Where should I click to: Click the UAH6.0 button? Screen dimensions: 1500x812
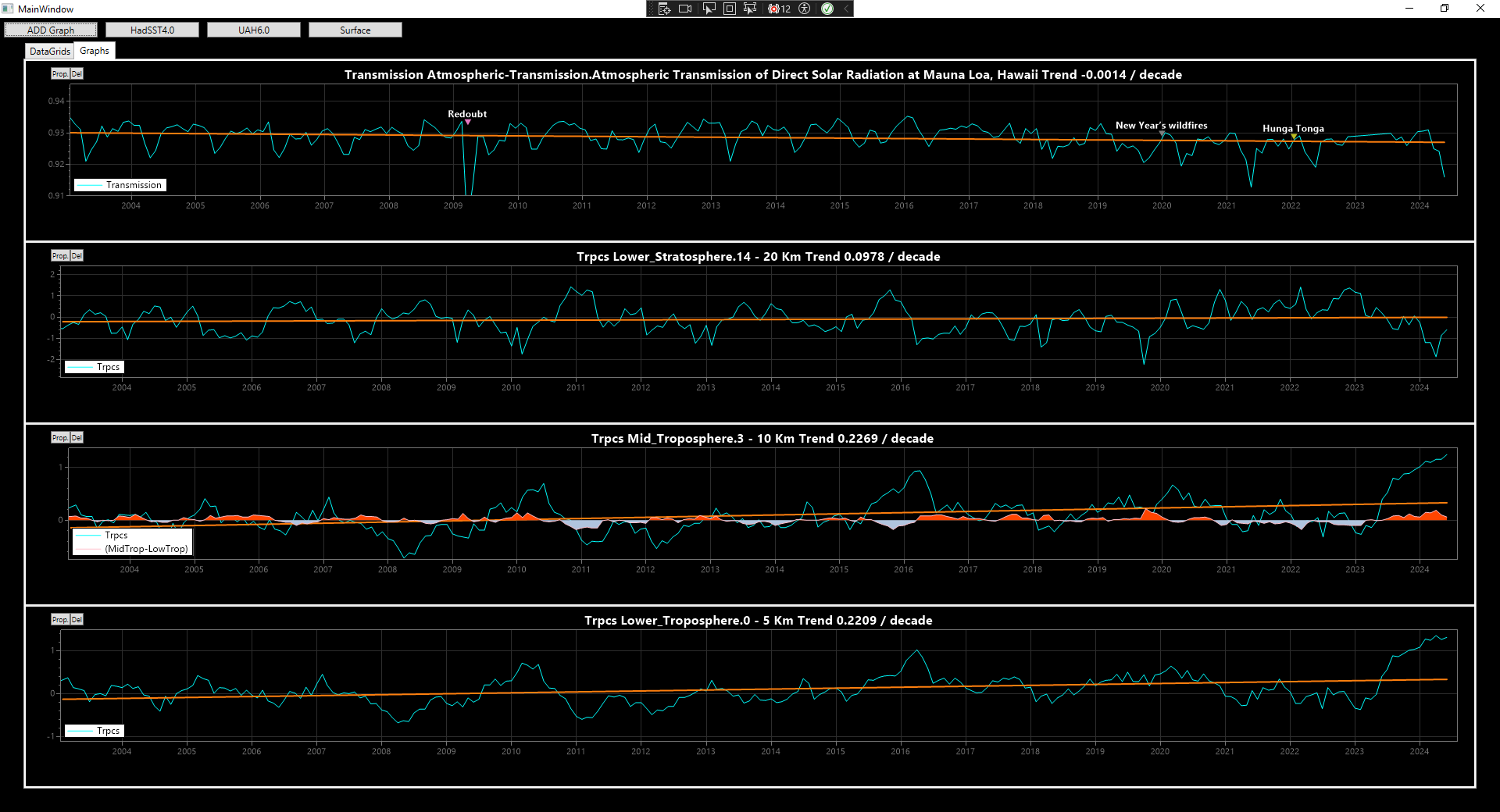coord(254,30)
